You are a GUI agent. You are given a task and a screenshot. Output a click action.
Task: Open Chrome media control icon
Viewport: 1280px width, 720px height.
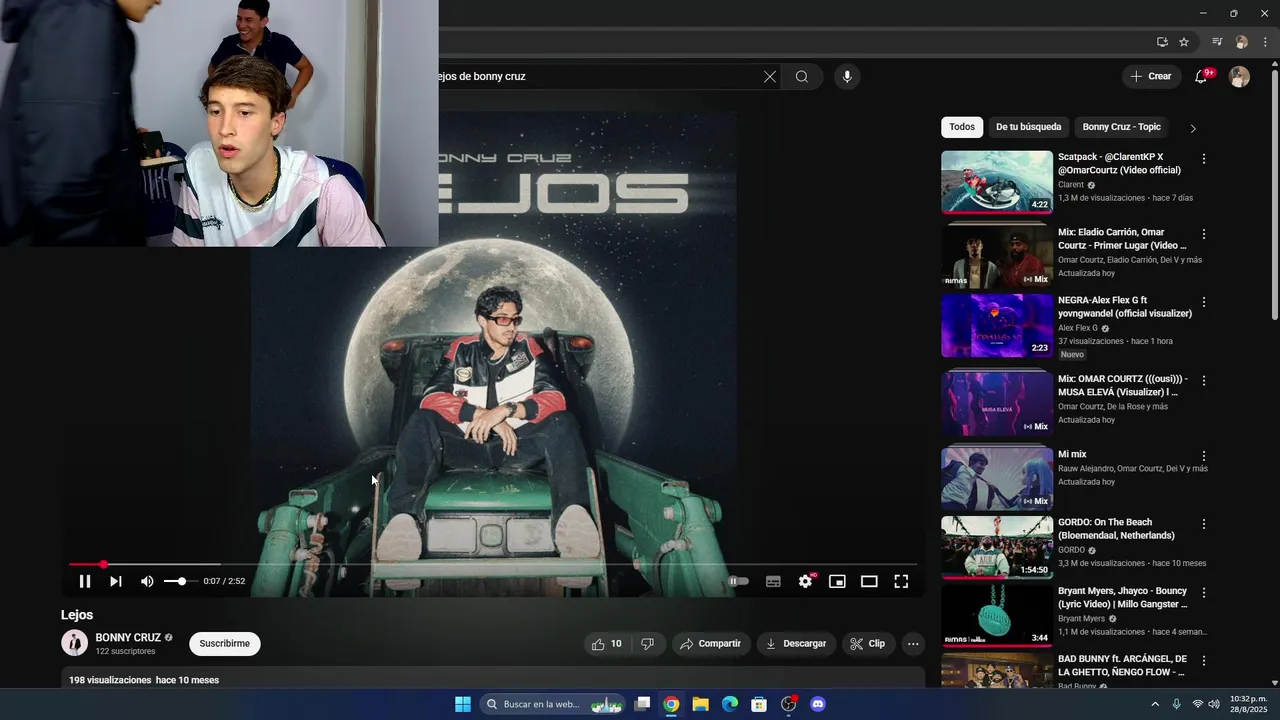1217,42
